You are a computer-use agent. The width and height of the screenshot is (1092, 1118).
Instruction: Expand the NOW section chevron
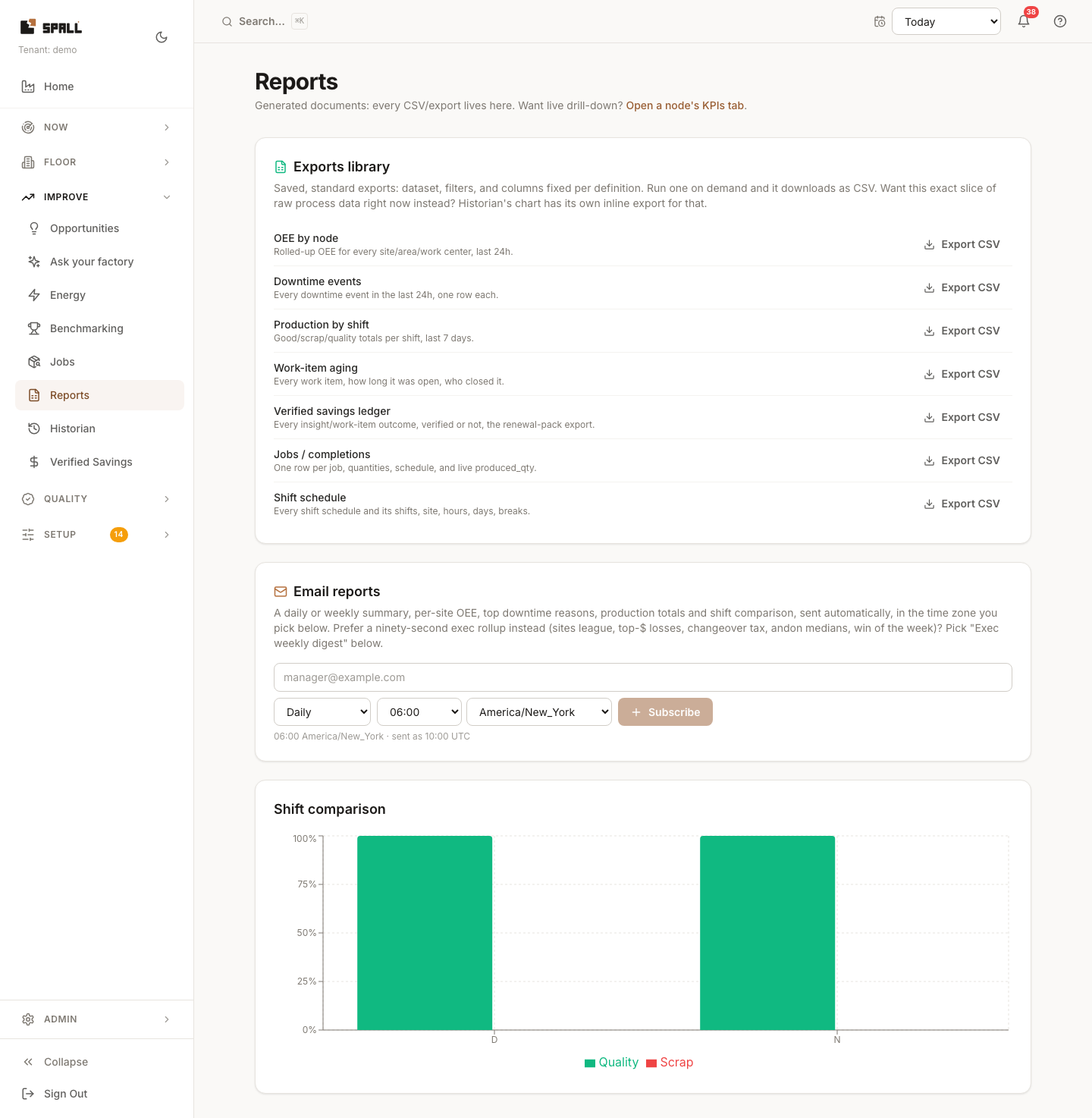coord(167,127)
